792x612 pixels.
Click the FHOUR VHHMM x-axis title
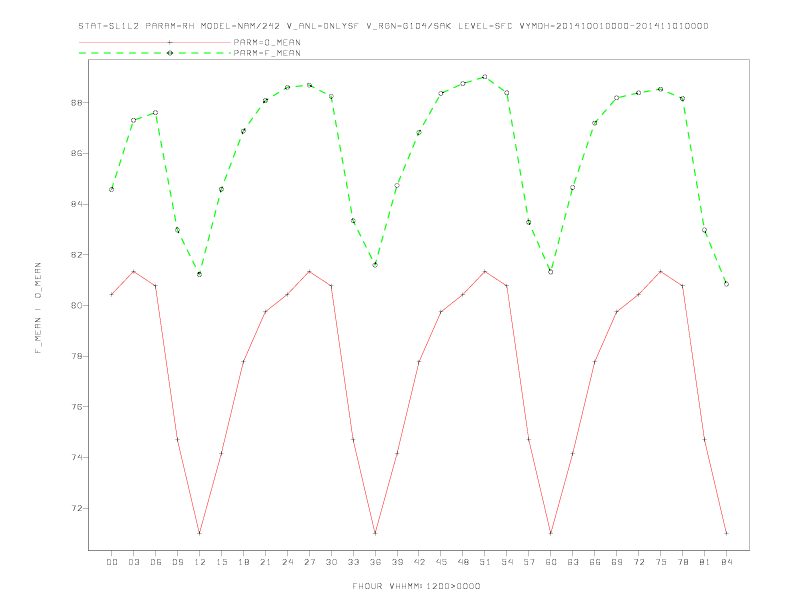(416, 586)
